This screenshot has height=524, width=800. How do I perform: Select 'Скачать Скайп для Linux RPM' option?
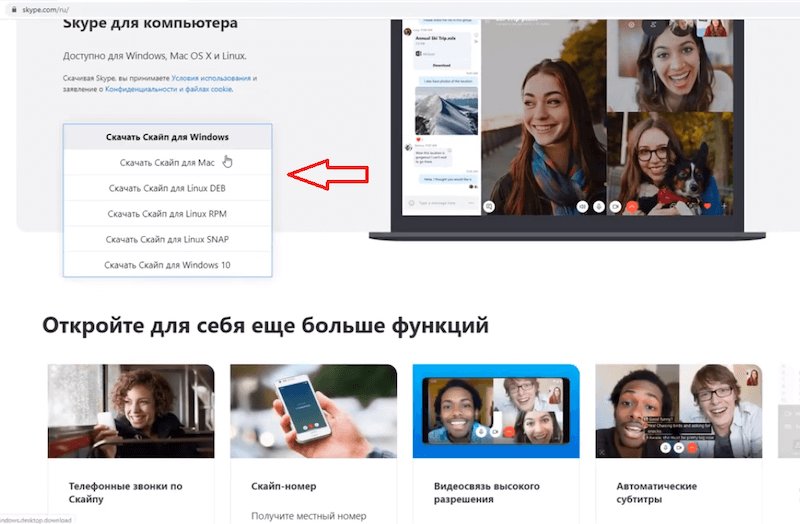(167, 213)
